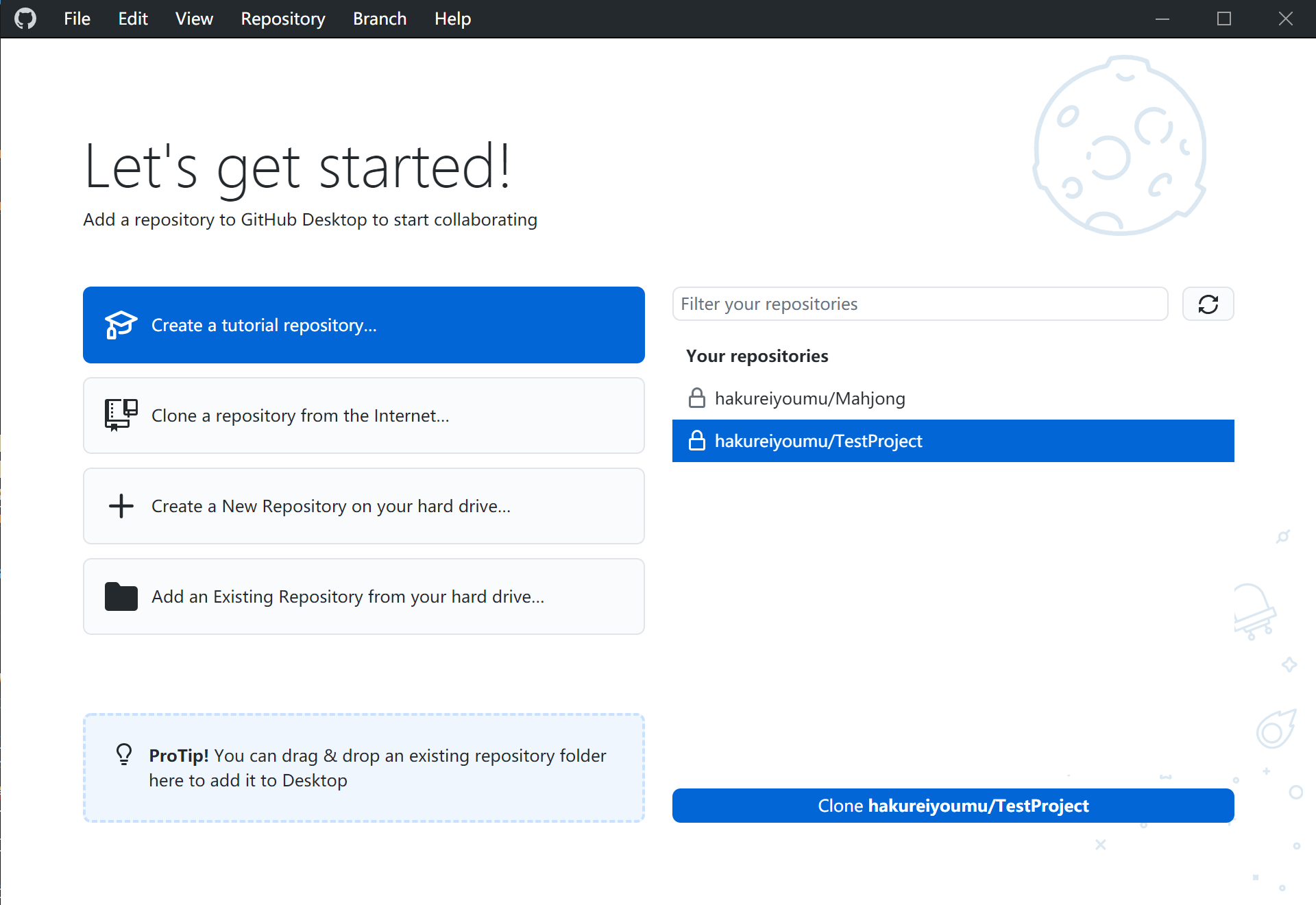
Task: Click the plus icon for new repository
Action: 121,506
